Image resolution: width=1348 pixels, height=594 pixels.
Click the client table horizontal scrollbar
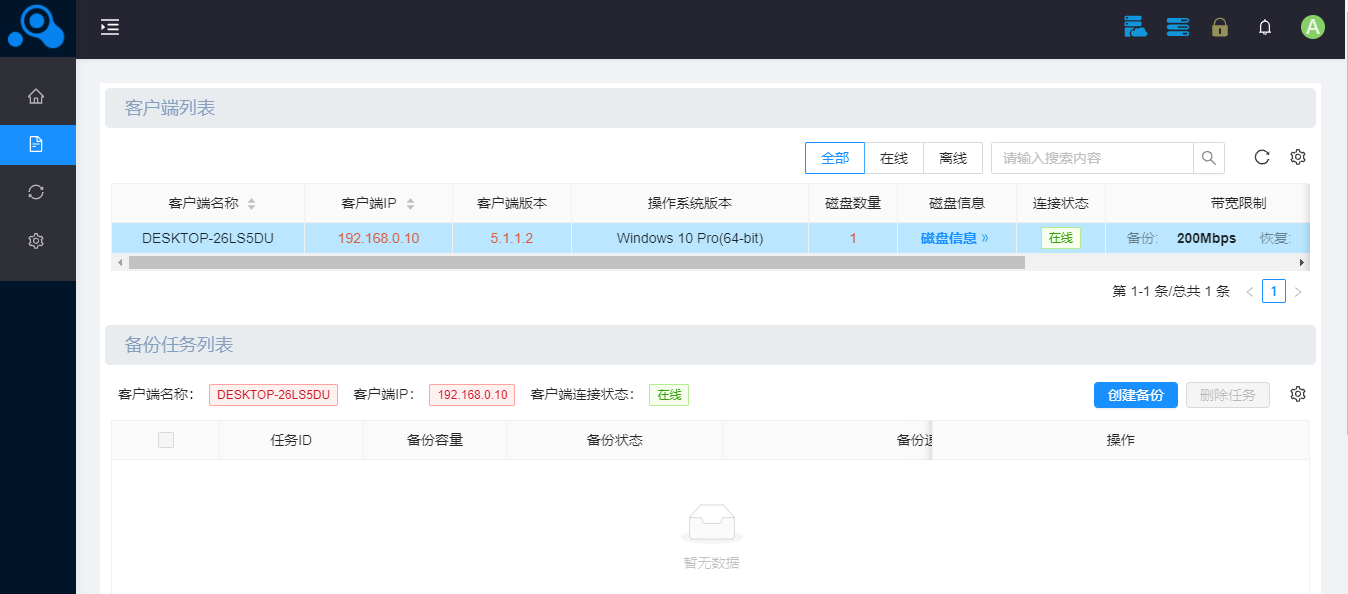577,262
